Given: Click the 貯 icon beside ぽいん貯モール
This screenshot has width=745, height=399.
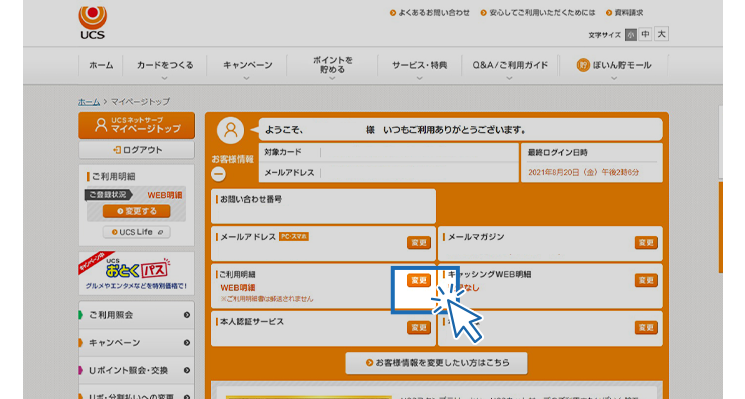Looking at the screenshot, I should tap(583, 65).
